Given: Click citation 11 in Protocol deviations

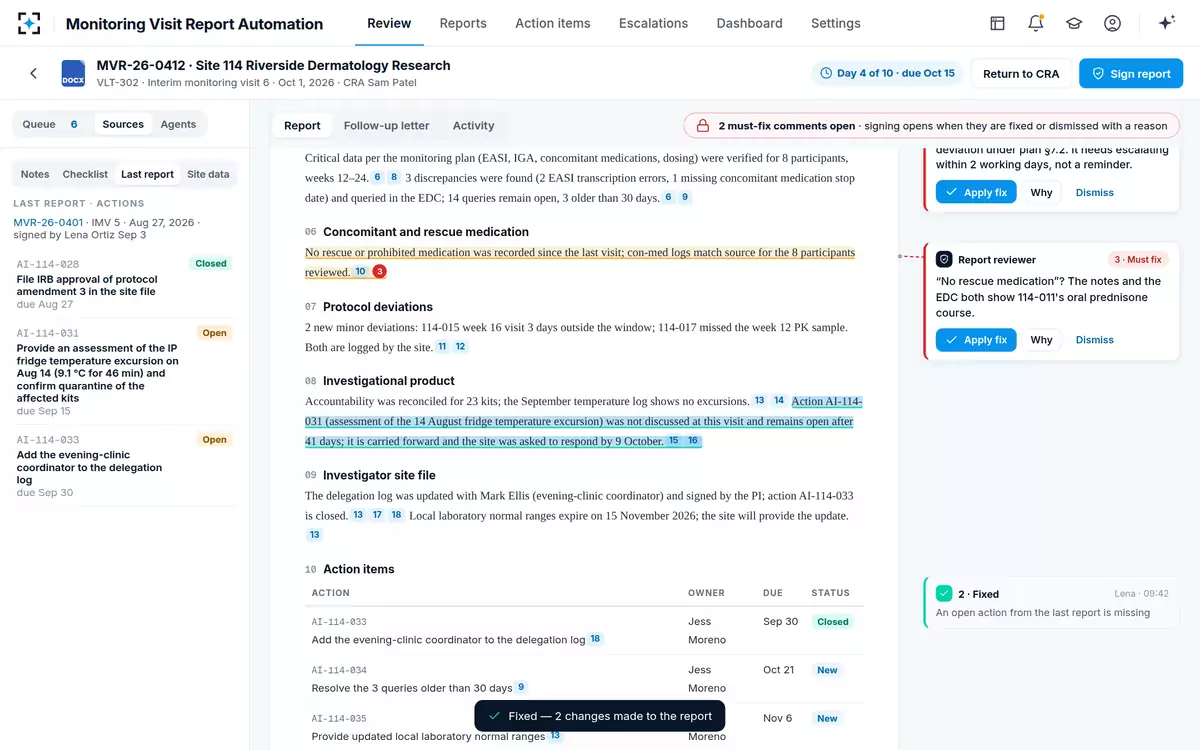Looking at the screenshot, I should click(x=442, y=347).
